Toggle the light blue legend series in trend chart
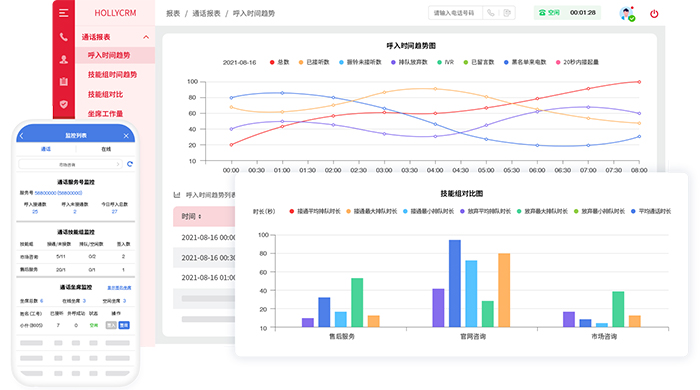This screenshot has height=390, width=700. coord(360,62)
